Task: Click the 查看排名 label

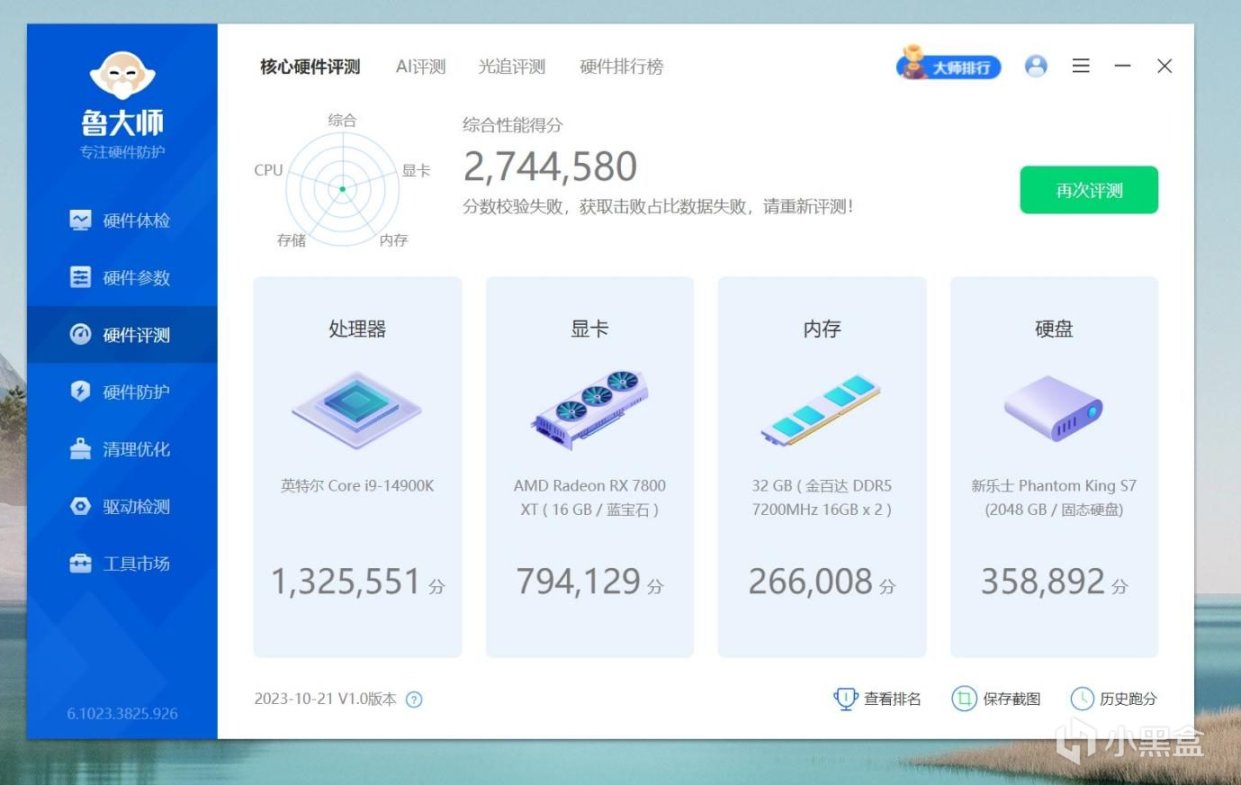Action: point(892,699)
